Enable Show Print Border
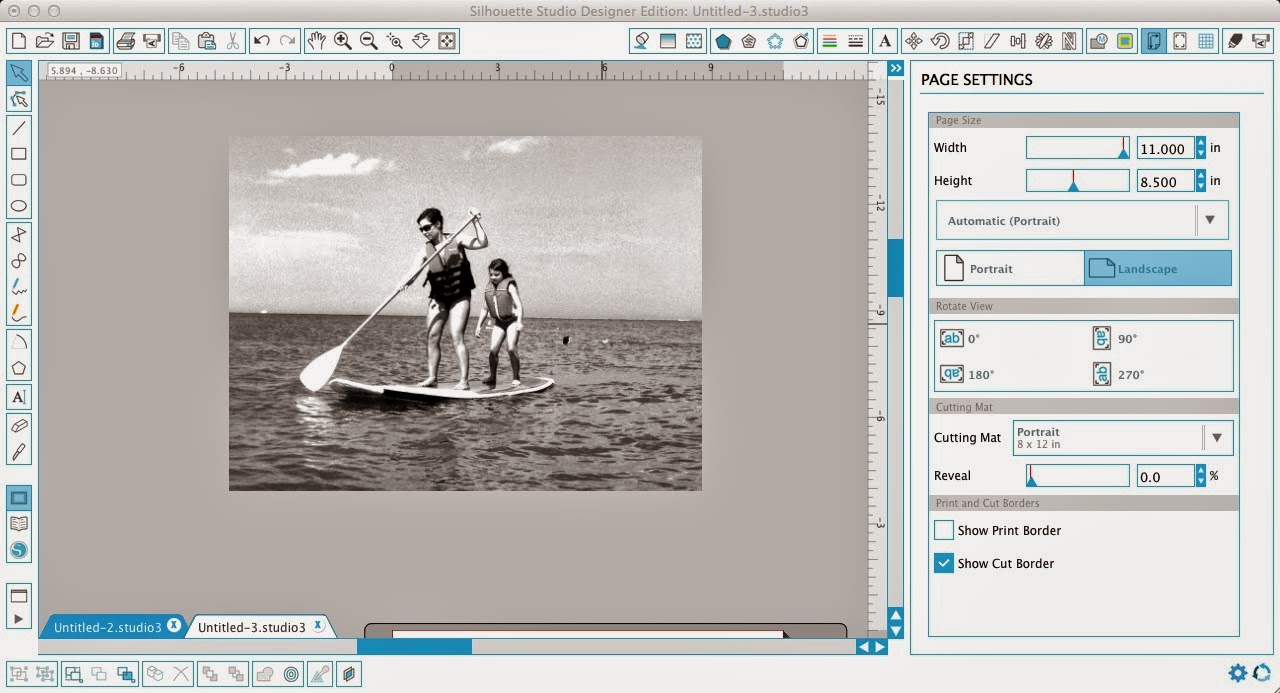Image resolution: width=1280 pixels, height=693 pixels. (943, 530)
